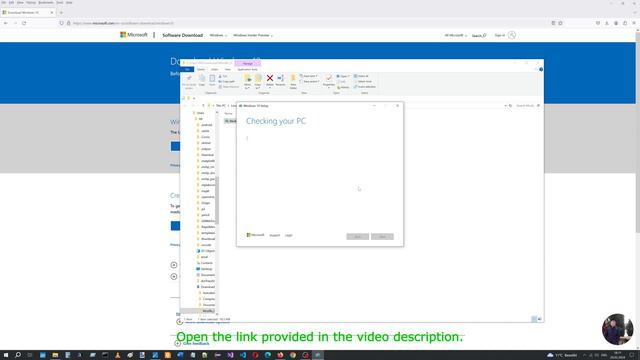This screenshot has height=360, width=640.
Task: Click the Manage contextual tab
Action: click(247, 63)
